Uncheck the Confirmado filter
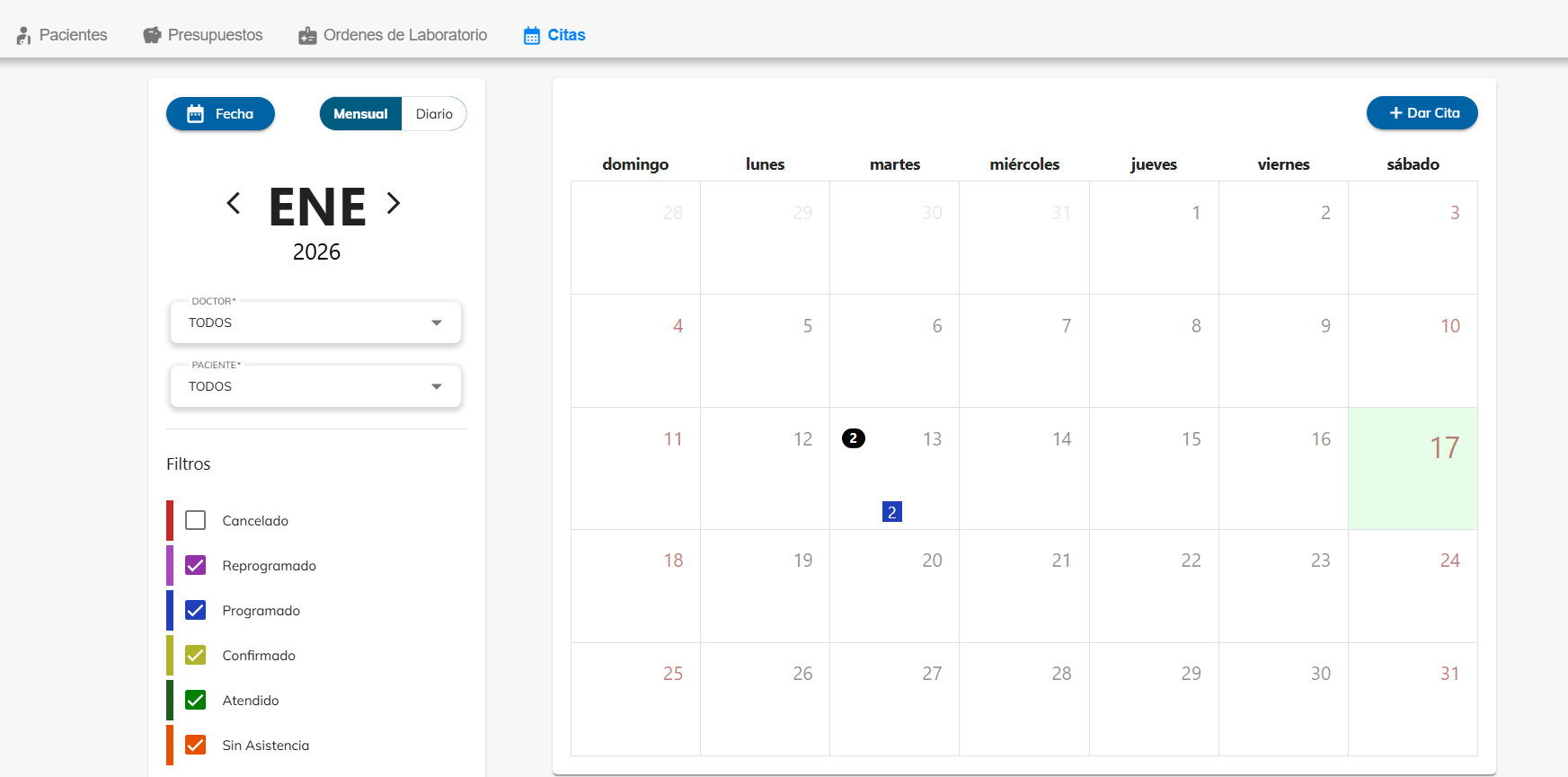Screen dimensions: 1568x777 coord(195,655)
